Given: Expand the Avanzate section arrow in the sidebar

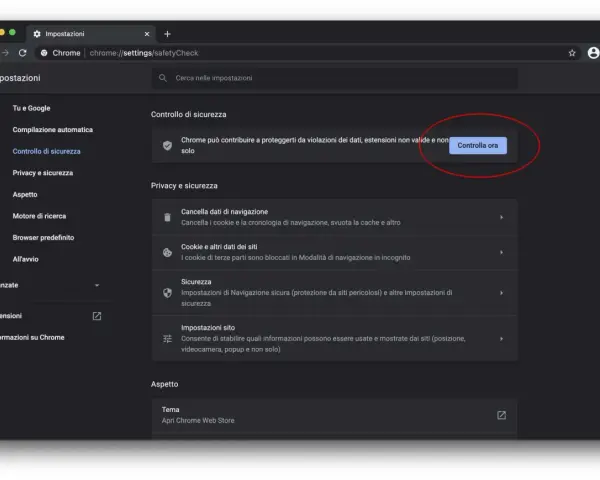Looking at the screenshot, I should [x=97, y=285].
